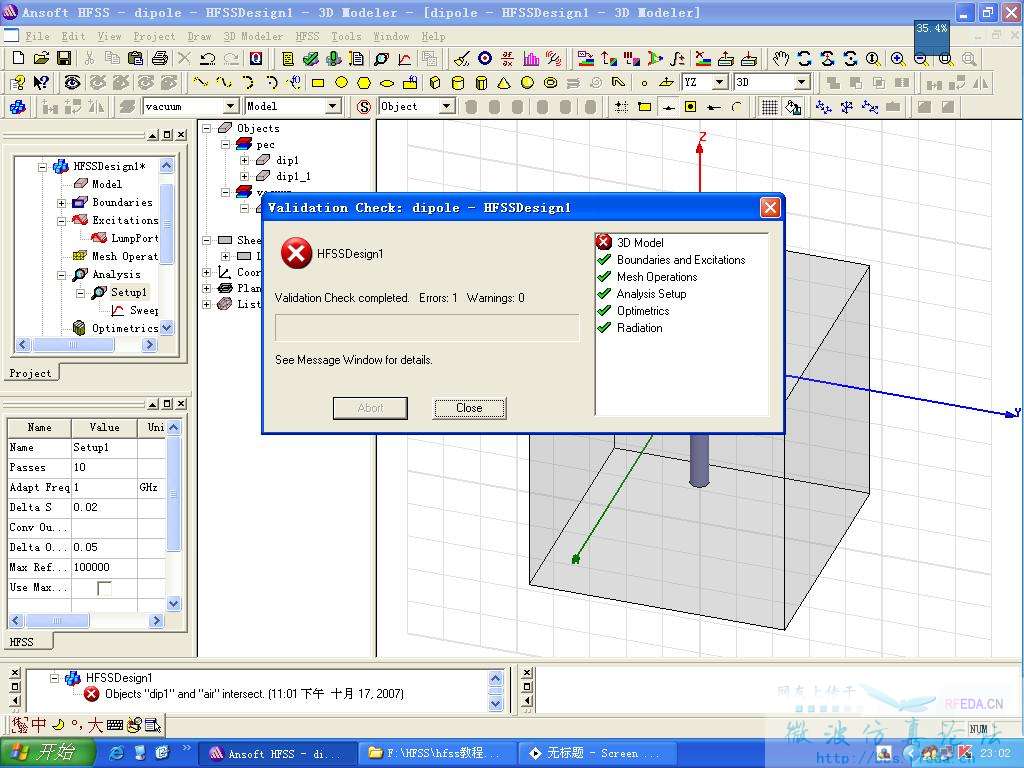Expand the dip1 object node

[244, 160]
